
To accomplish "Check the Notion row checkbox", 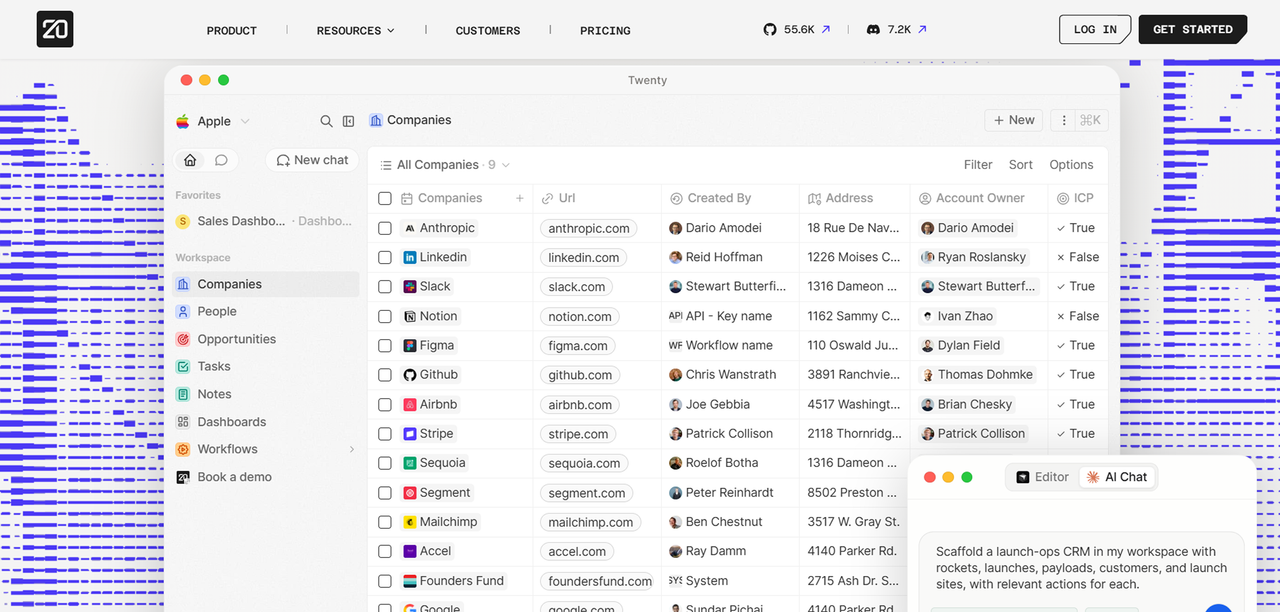I will 385,316.
